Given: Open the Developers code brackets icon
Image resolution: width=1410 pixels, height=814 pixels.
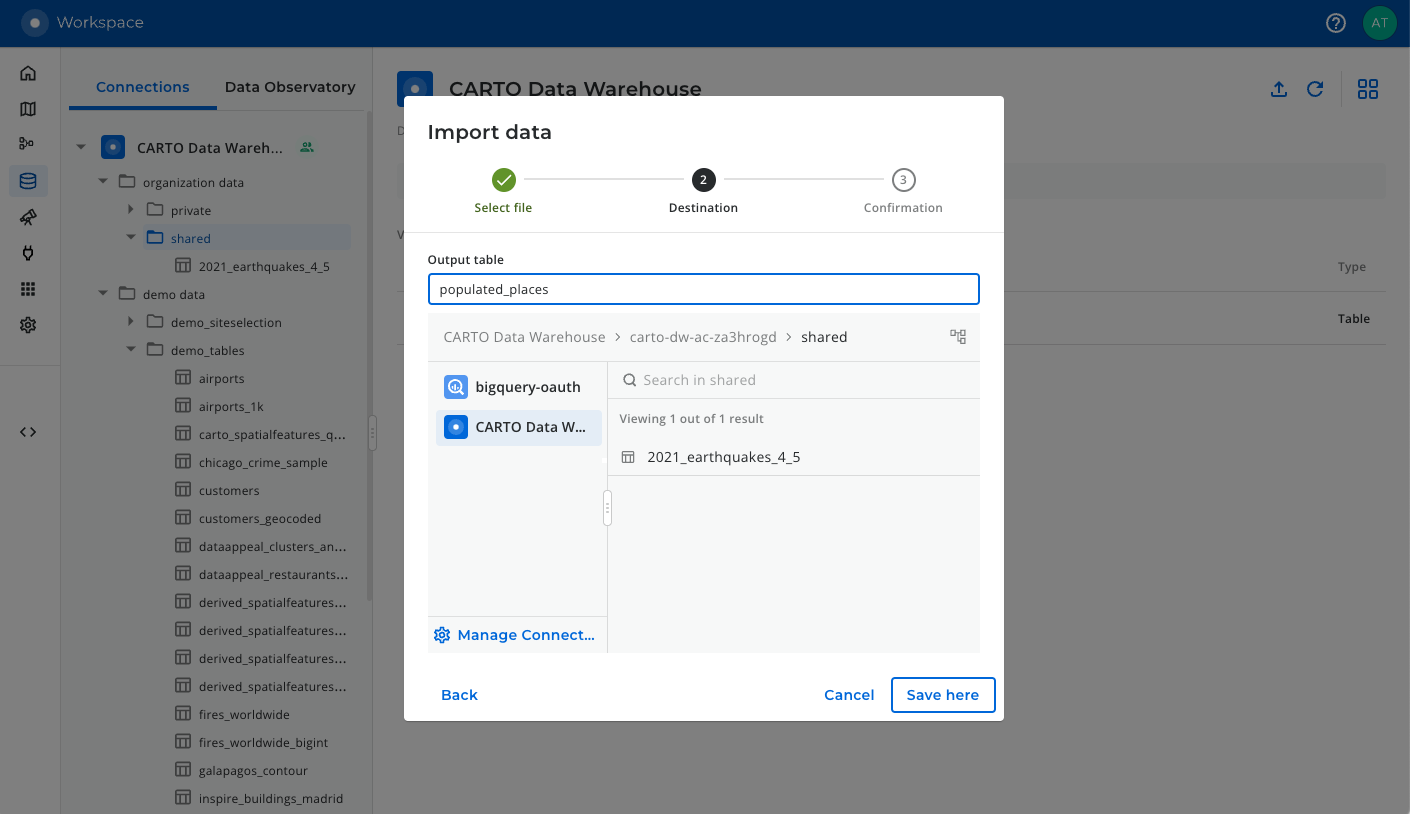Looking at the screenshot, I should pos(28,432).
